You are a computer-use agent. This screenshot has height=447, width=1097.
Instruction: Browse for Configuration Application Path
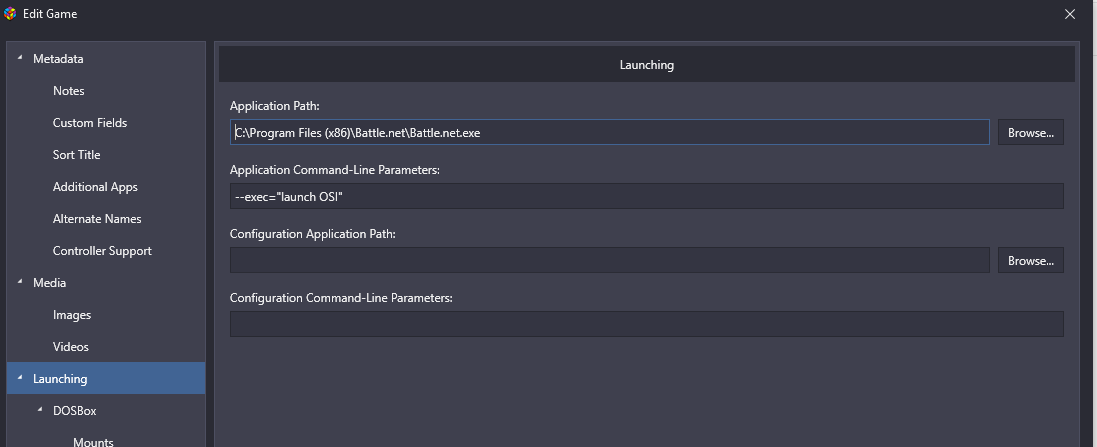pyautogui.click(x=1031, y=260)
